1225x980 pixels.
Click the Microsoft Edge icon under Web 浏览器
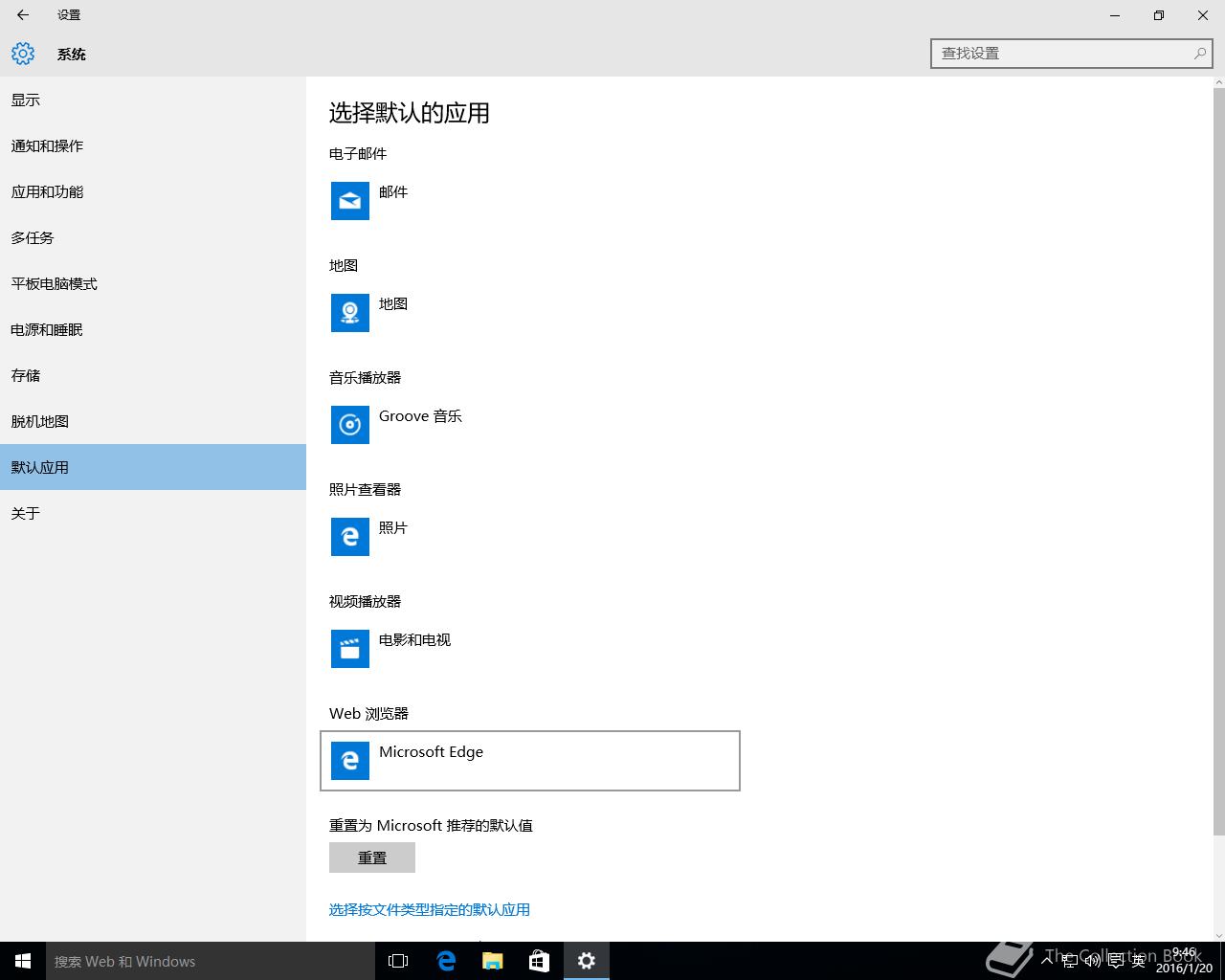(350, 761)
